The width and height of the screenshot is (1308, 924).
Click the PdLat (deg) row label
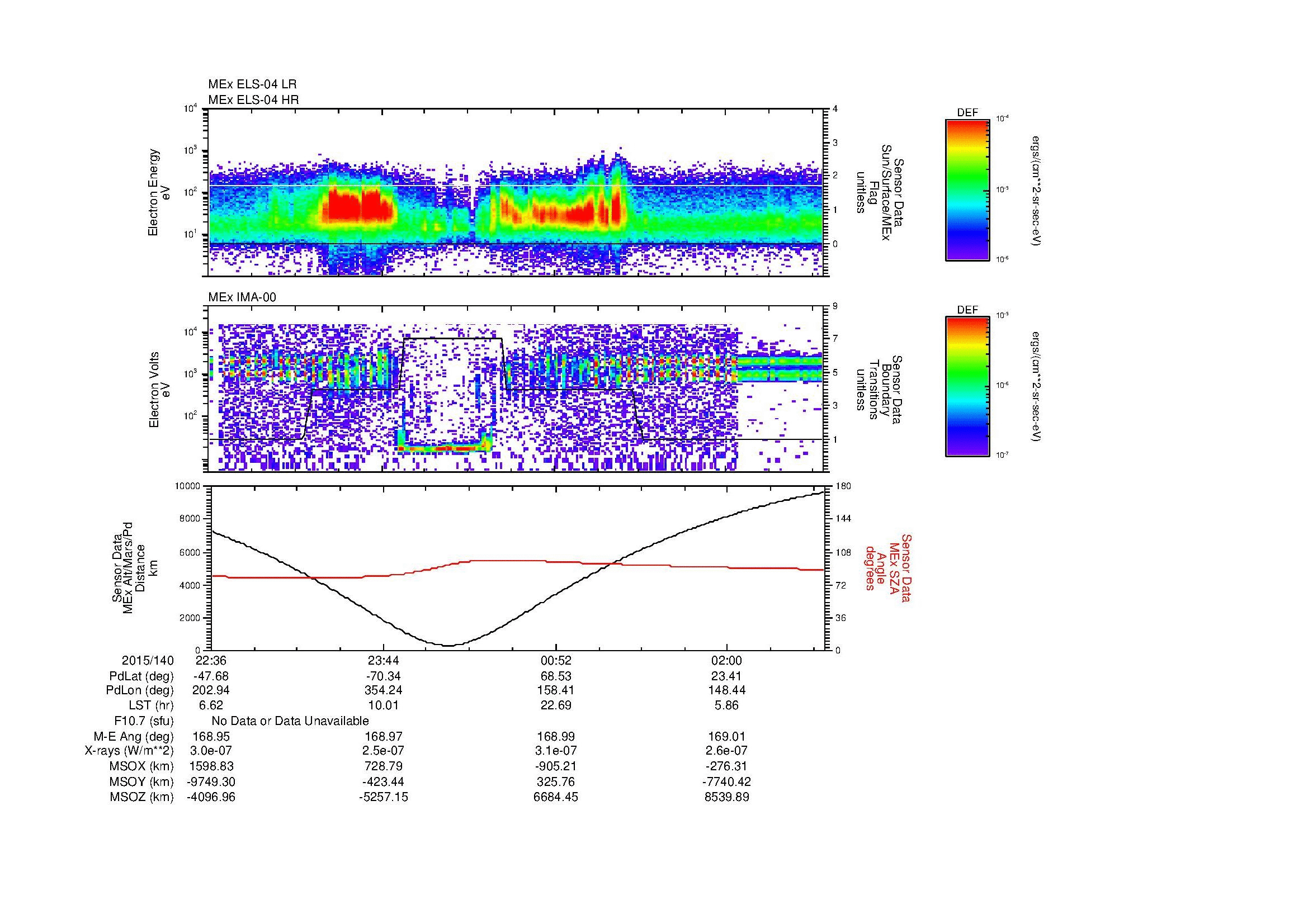(x=141, y=676)
